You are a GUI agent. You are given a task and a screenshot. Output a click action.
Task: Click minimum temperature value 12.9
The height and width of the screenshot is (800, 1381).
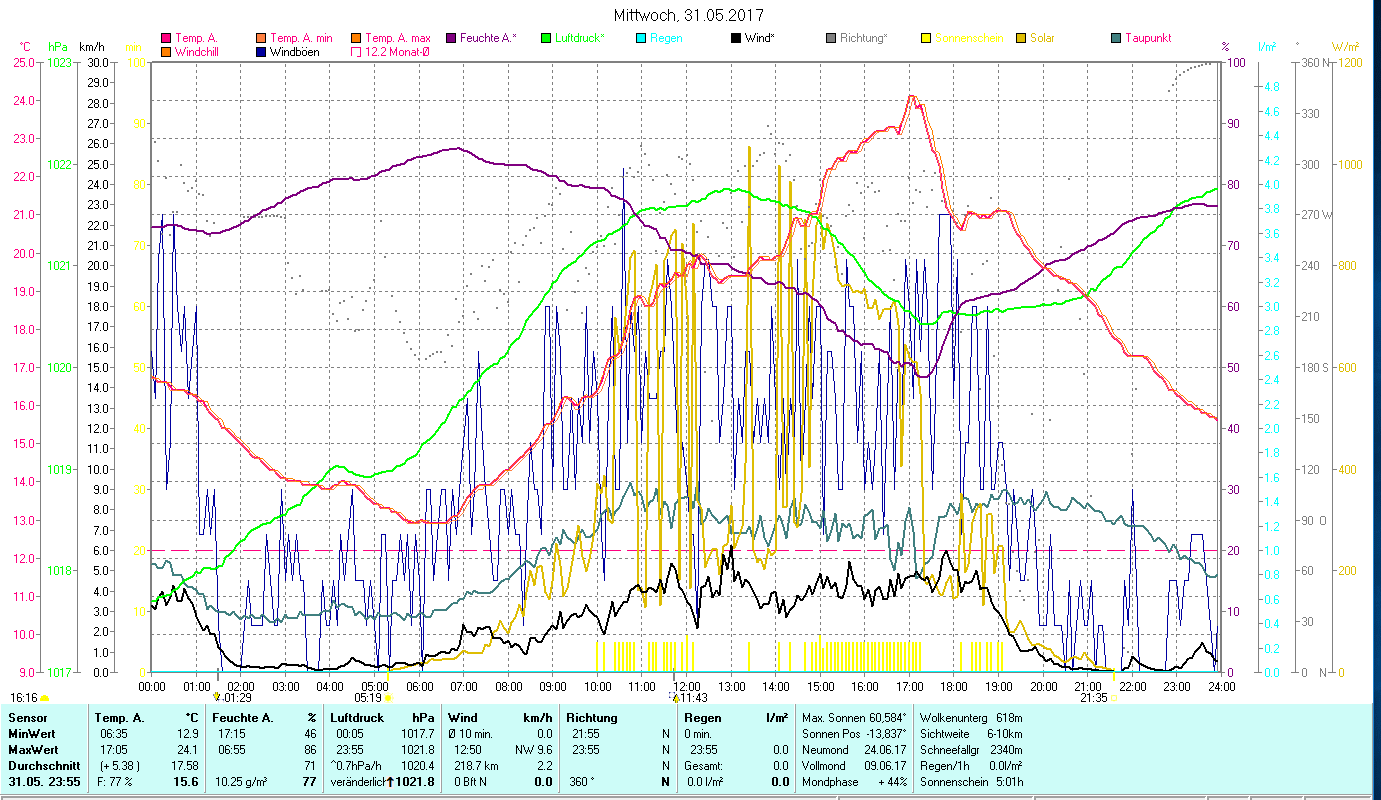coord(186,733)
